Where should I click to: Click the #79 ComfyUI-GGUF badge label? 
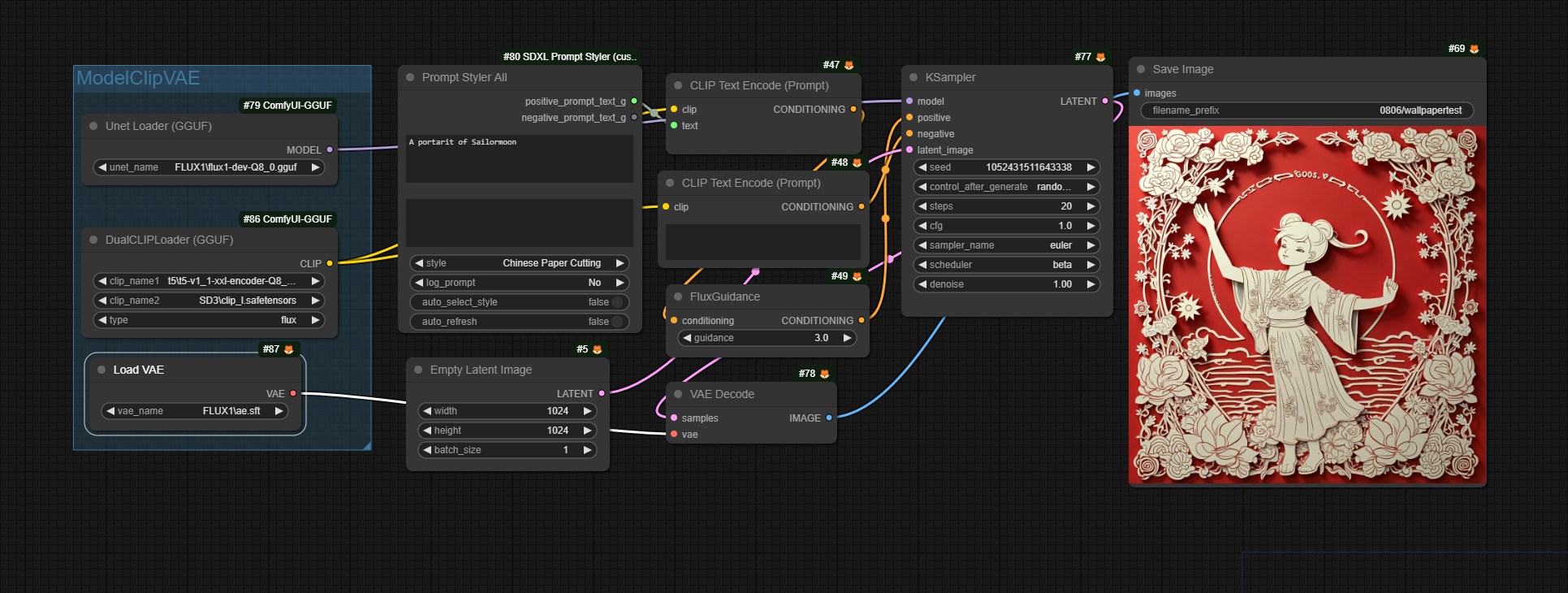tap(287, 106)
